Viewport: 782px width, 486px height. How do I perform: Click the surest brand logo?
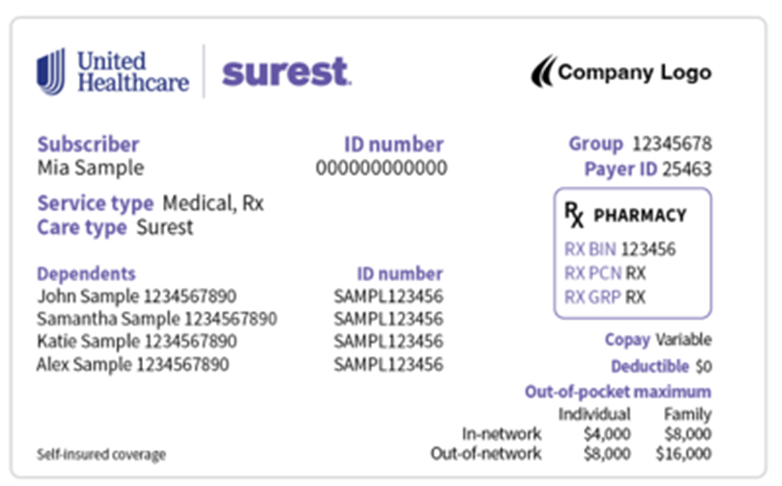[x=286, y=72]
